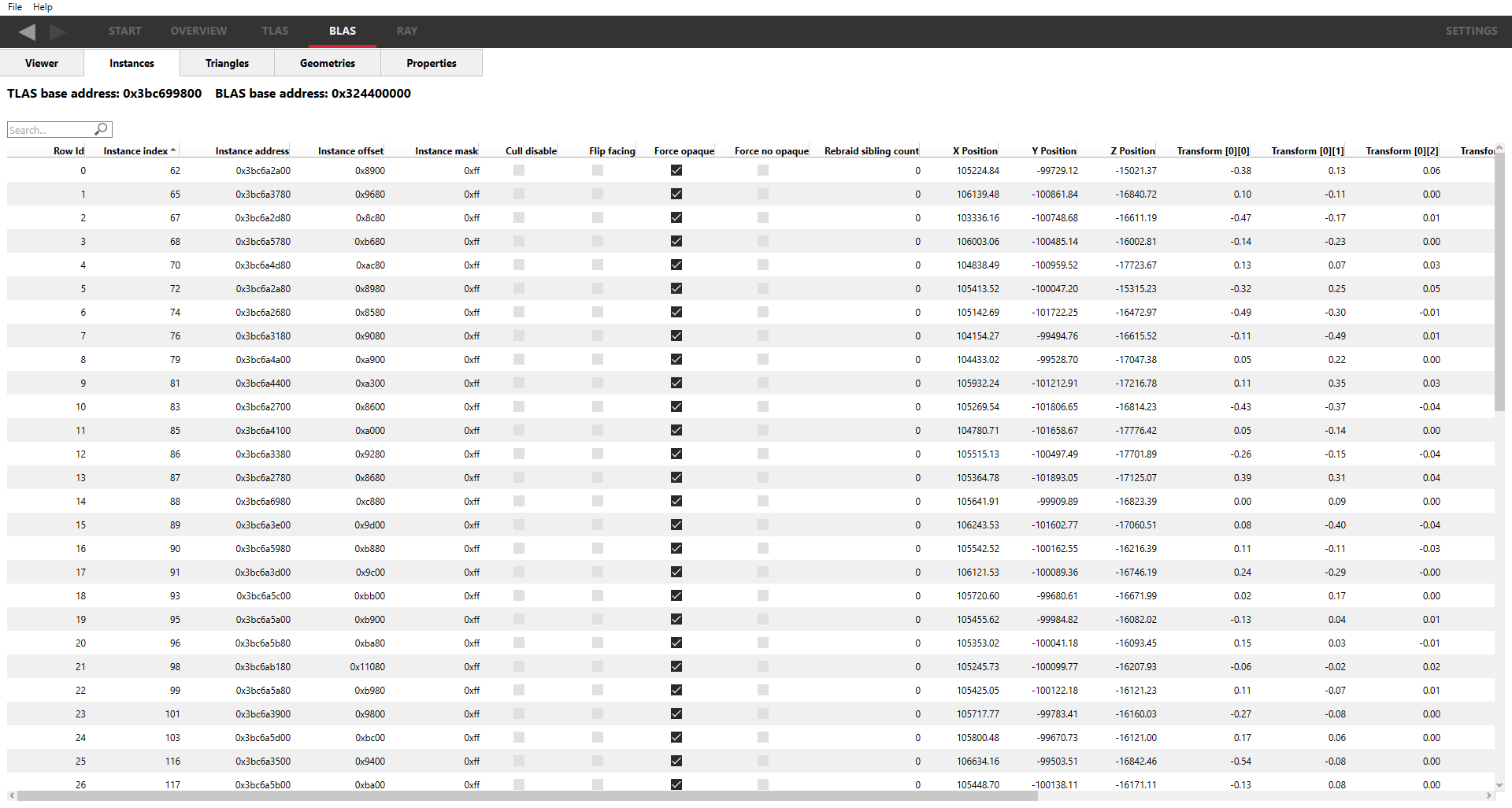Click the horizontal scroll left arrow
This screenshot has height=808, width=1512.
coord(12,796)
